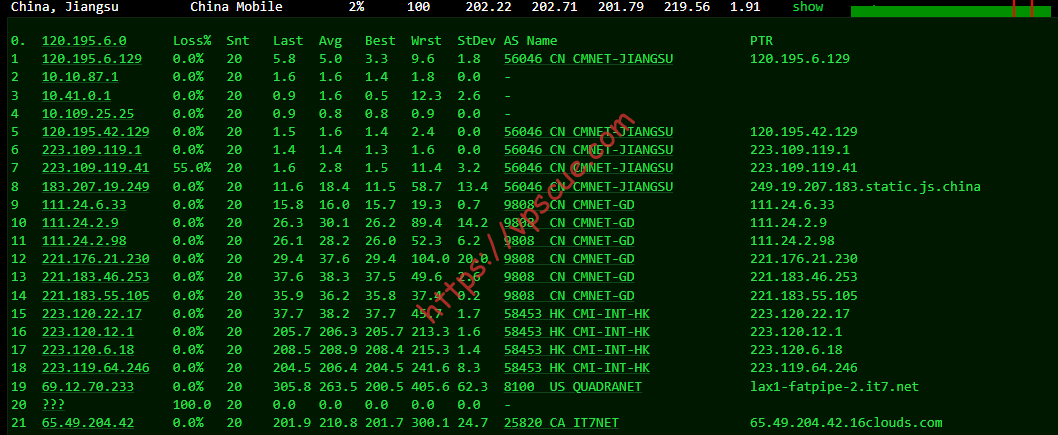The width and height of the screenshot is (1058, 435).
Task: Click the 'show' link in top row
Action: (808, 7)
